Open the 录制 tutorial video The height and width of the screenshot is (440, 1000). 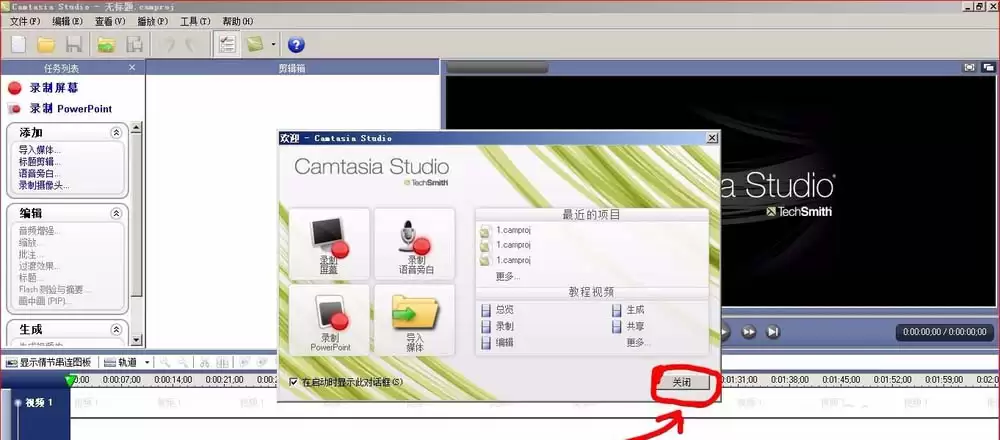coord(497,326)
